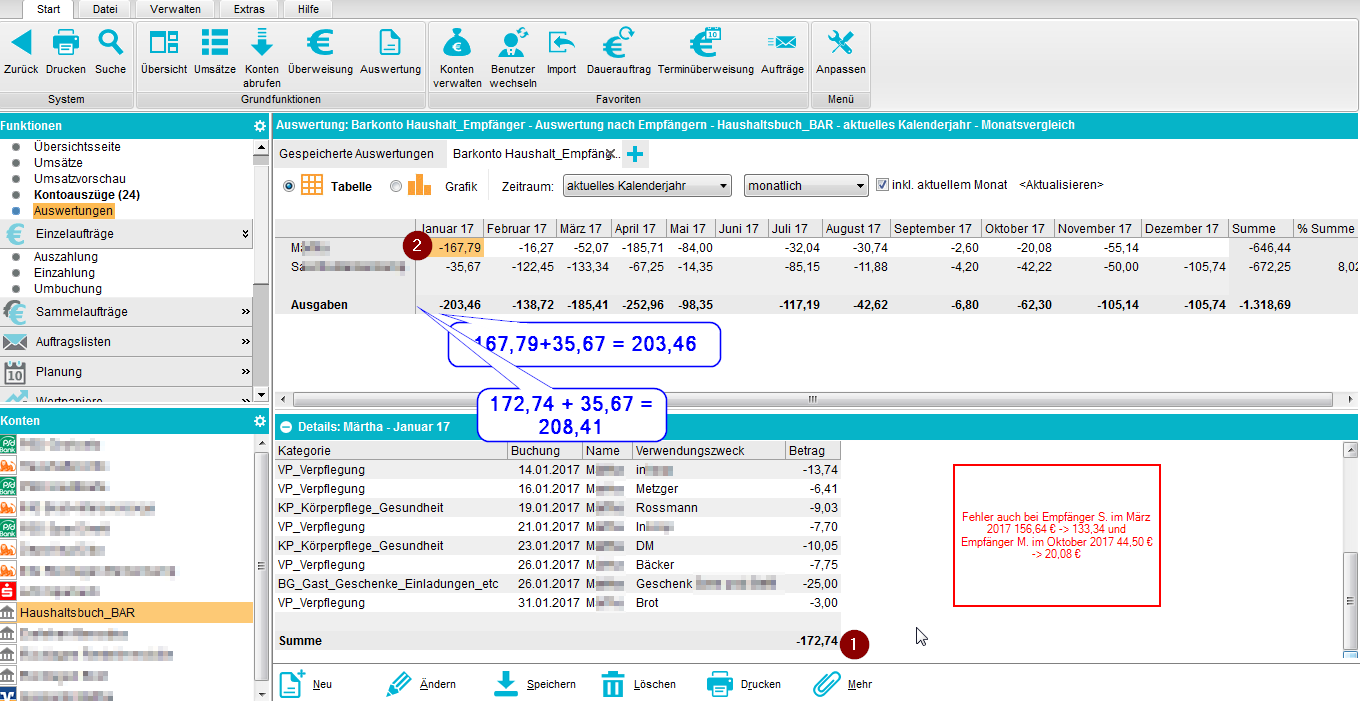Screen dimensions: 1360x701
Task: Select the Tabelle radio button
Action: click(x=289, y=186)
